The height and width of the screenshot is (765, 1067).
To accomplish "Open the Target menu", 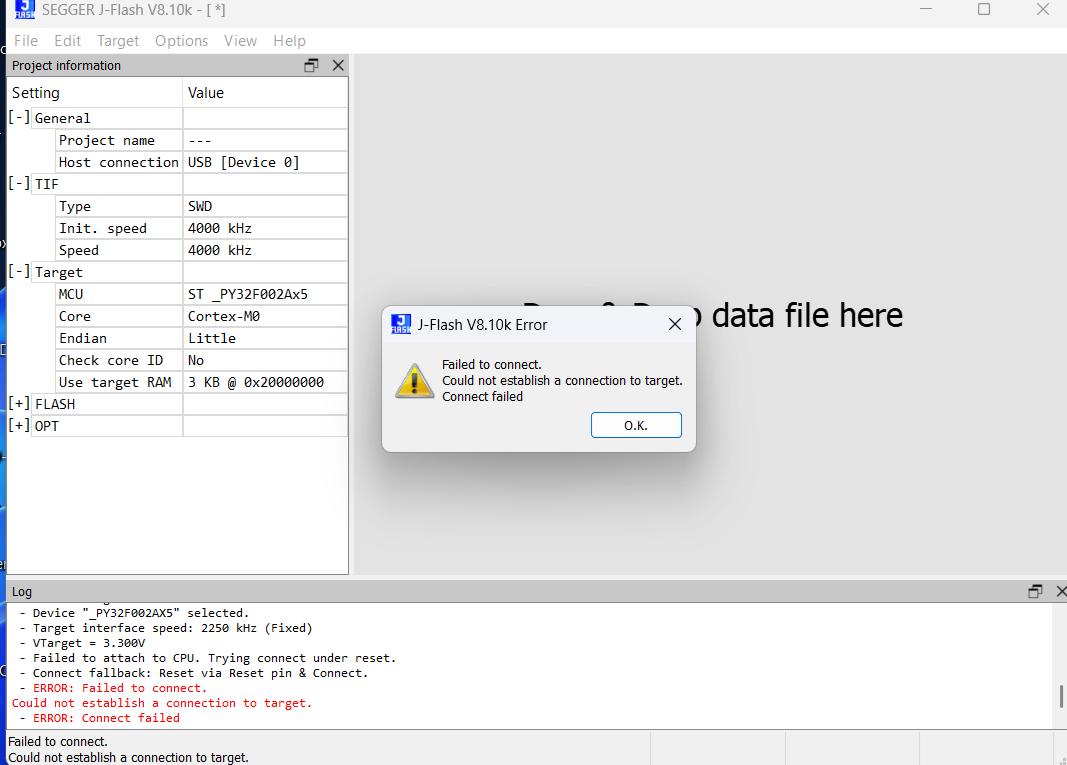I will pyautogui.click(x=118, y=41).
